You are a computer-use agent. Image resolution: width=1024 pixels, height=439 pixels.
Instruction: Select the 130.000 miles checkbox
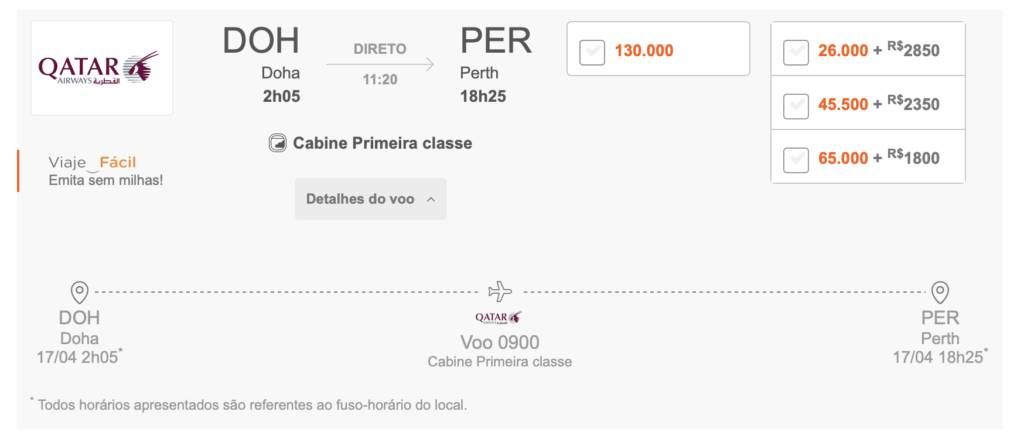(x=592, y=53)
